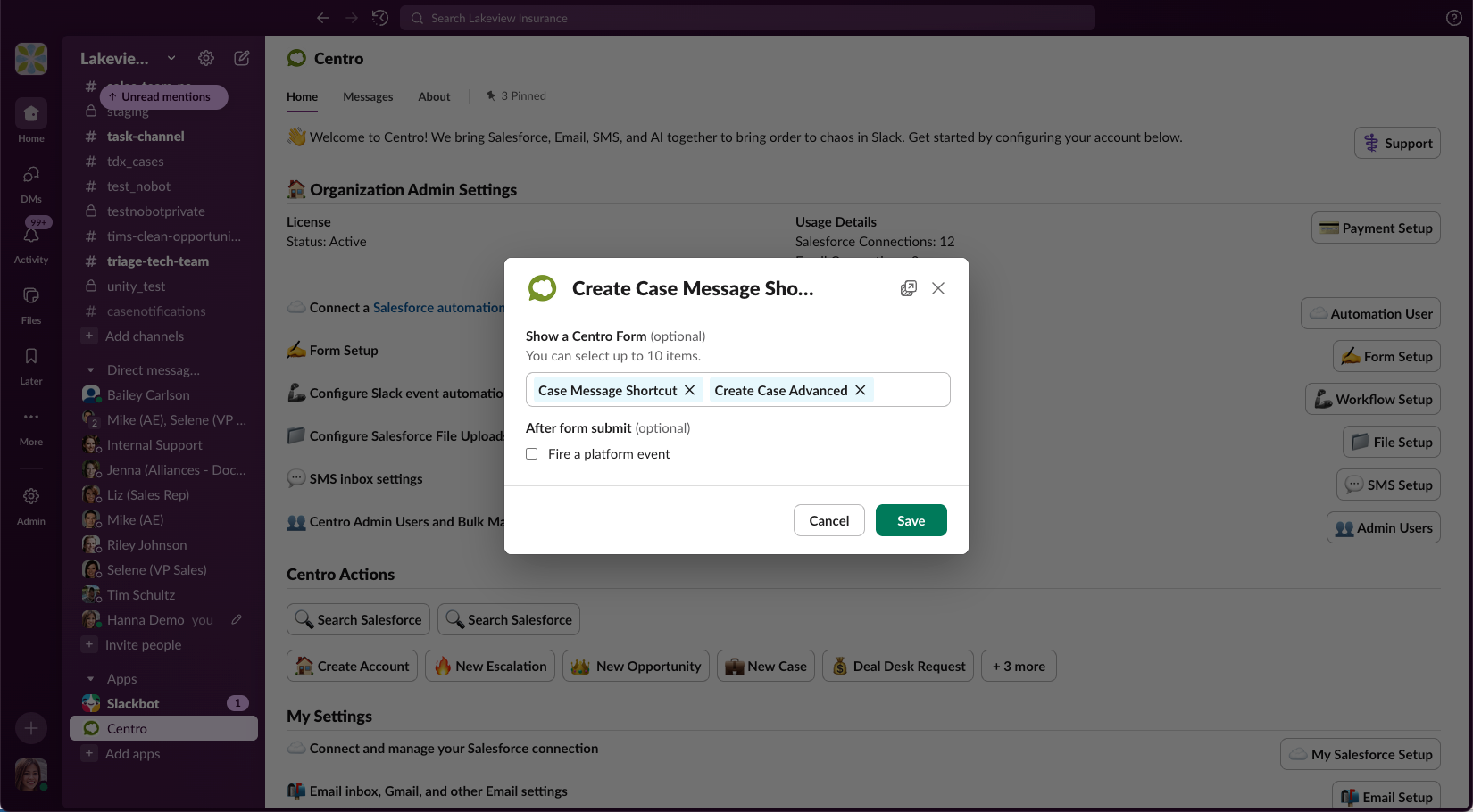The width and height of the screenshot is (1473, 812).
Task: Save the case message shortcut form
Action: pyautogui.click(x=911, y=521)
